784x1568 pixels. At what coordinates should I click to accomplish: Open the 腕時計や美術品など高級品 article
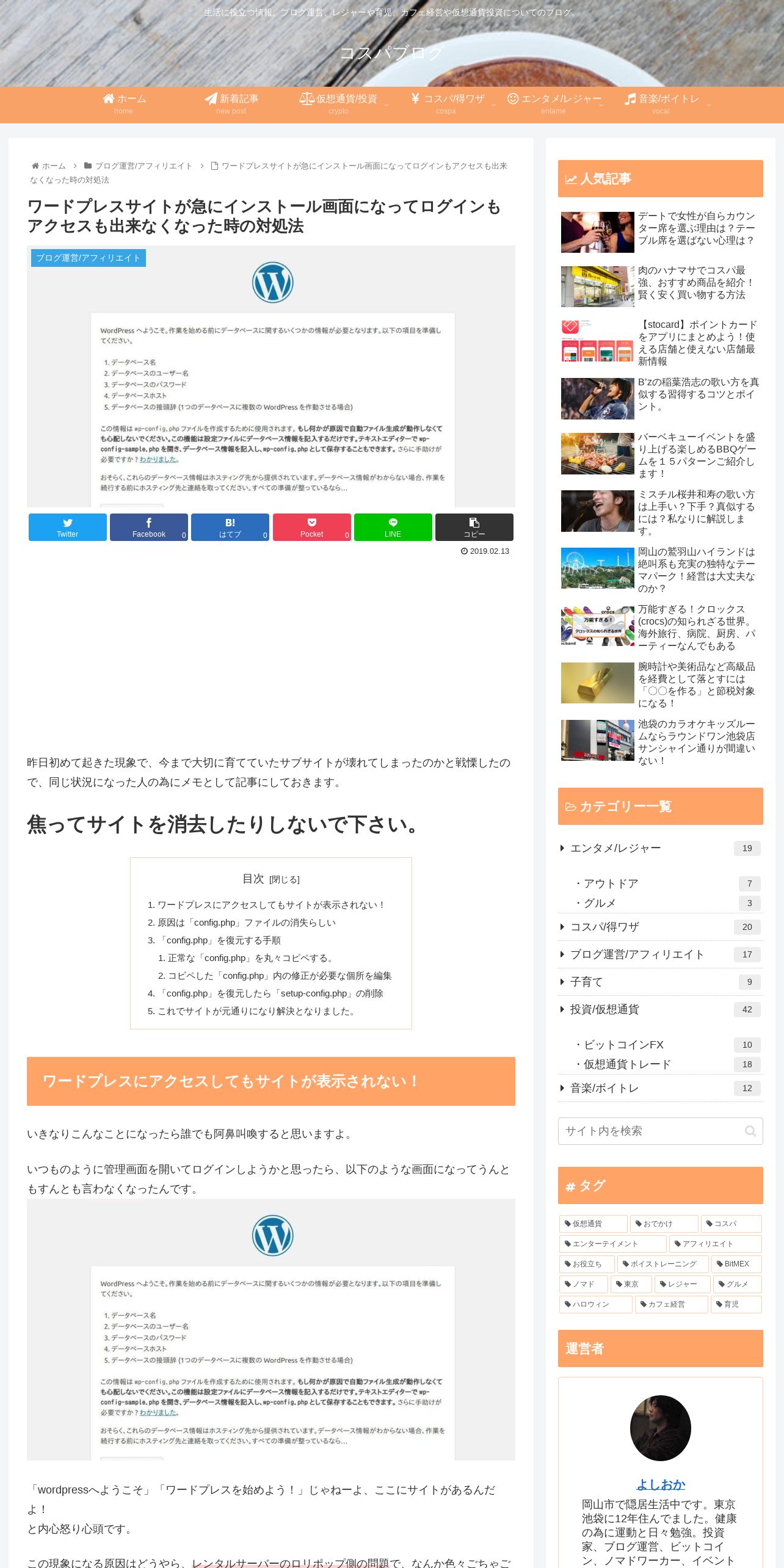point(661,684)
